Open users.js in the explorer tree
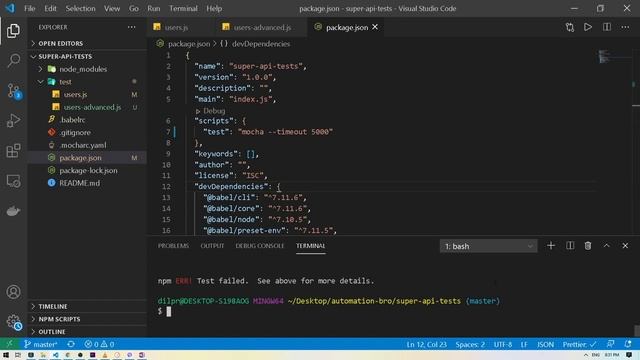Image resolution: width=640 pixels, height=360 pixels. [x=76, y=94]
